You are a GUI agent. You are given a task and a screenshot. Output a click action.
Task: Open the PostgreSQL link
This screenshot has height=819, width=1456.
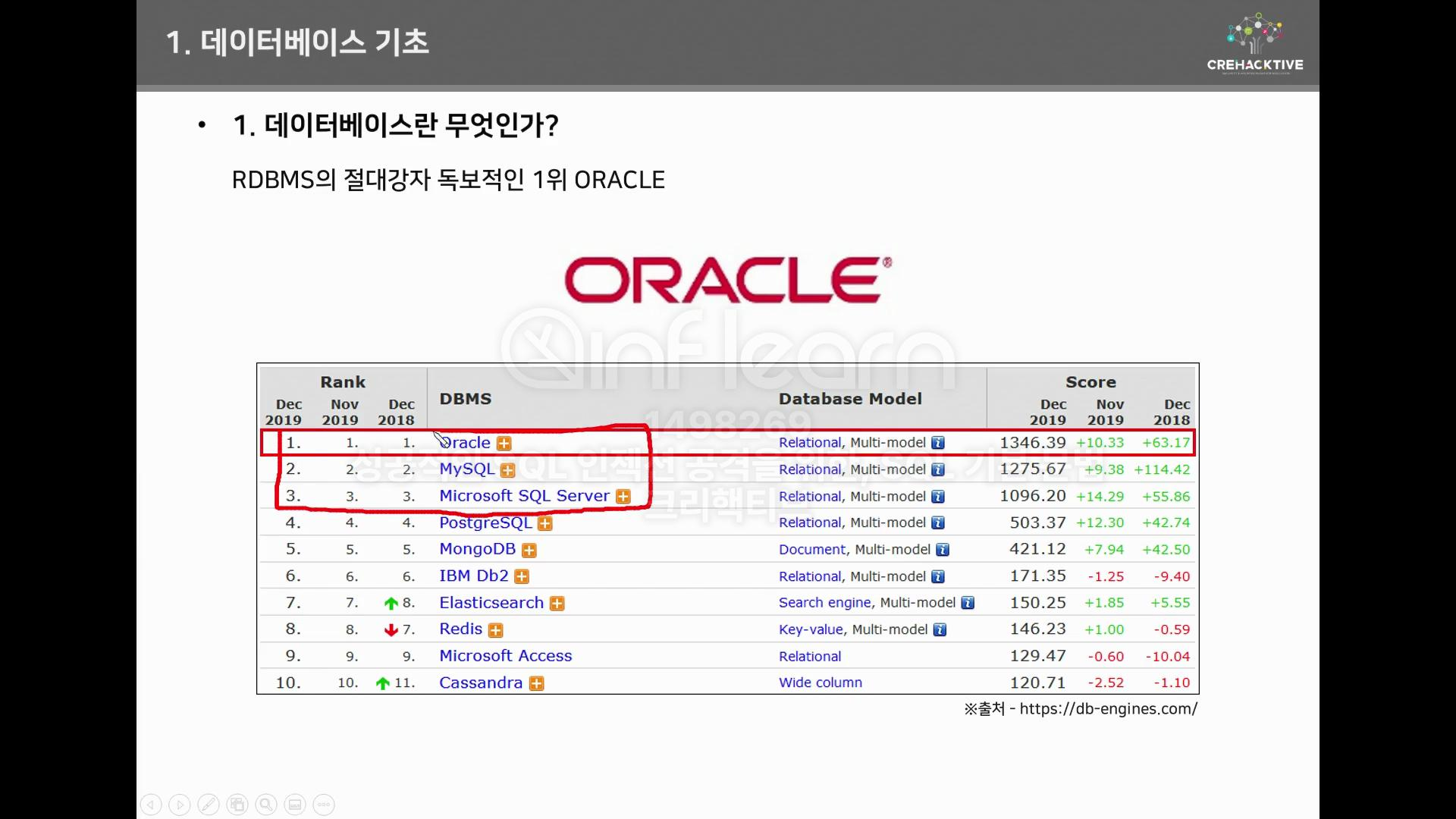[486, 523]
